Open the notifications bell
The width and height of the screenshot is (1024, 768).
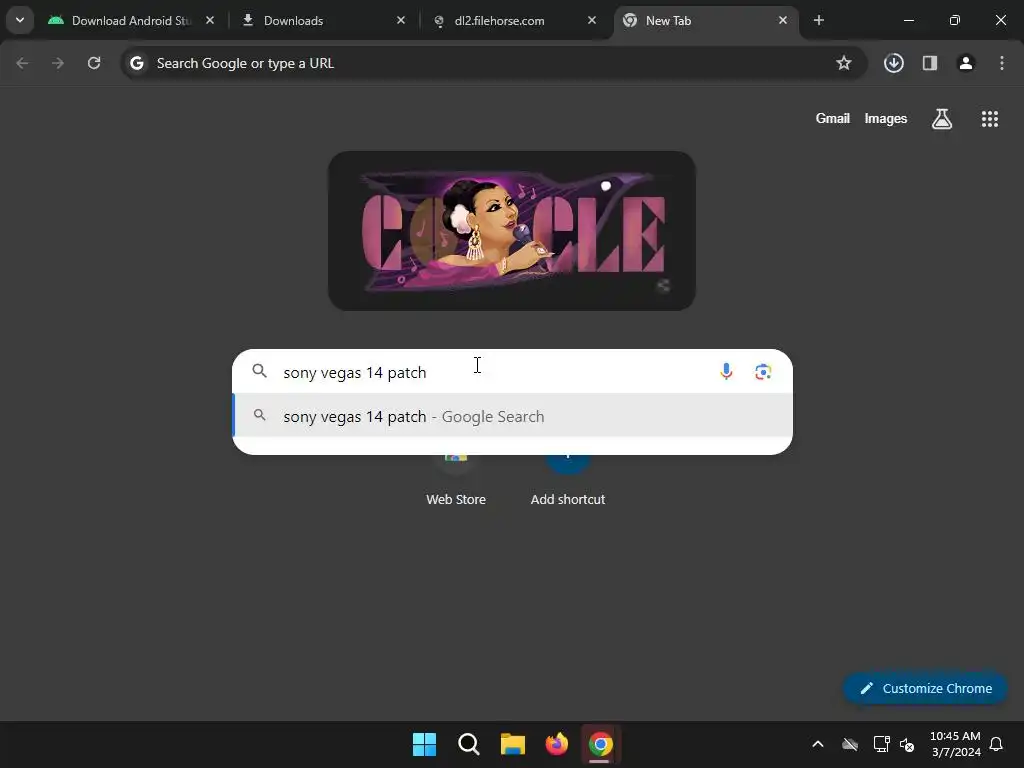point(996,744)
